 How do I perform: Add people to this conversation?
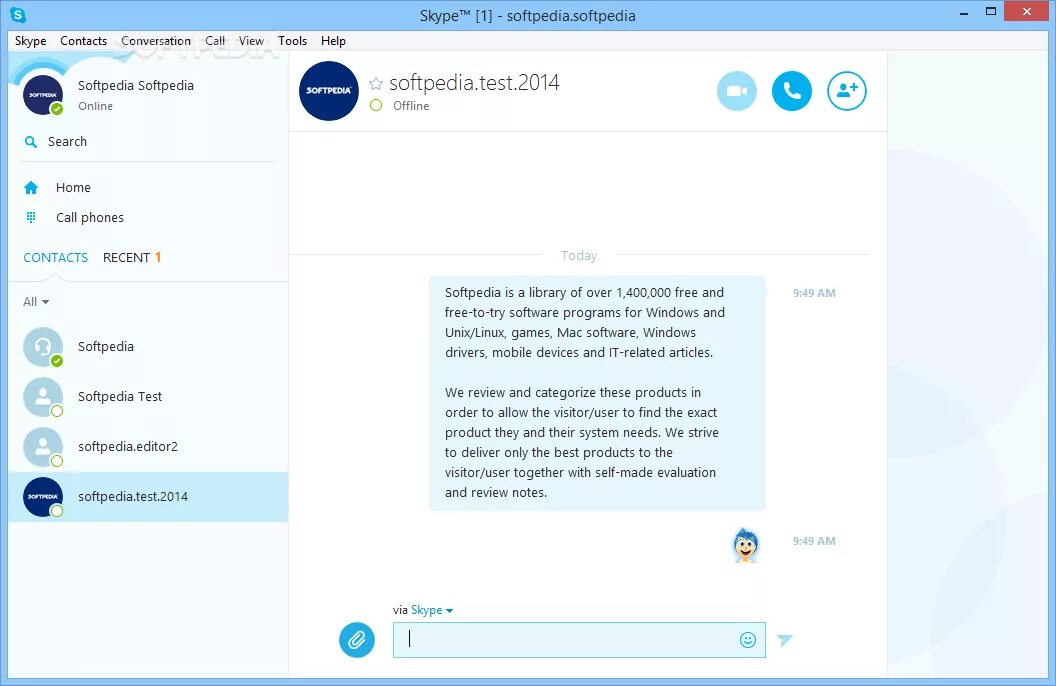[847, 91]
